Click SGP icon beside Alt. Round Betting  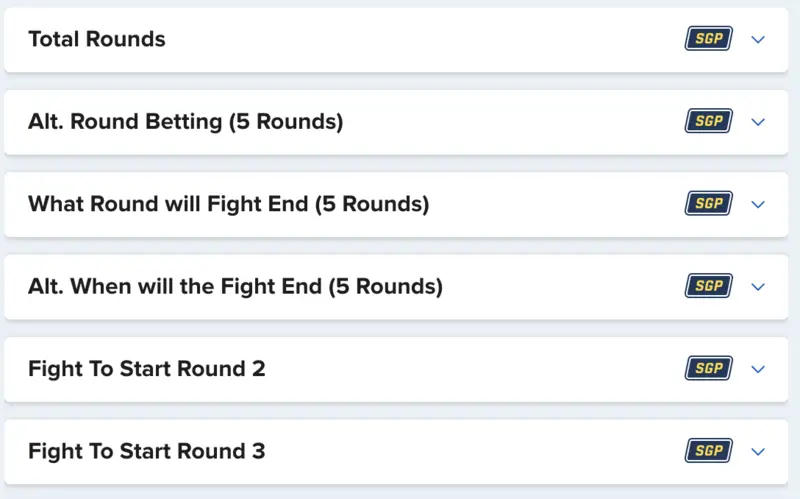tap(708, 121)
